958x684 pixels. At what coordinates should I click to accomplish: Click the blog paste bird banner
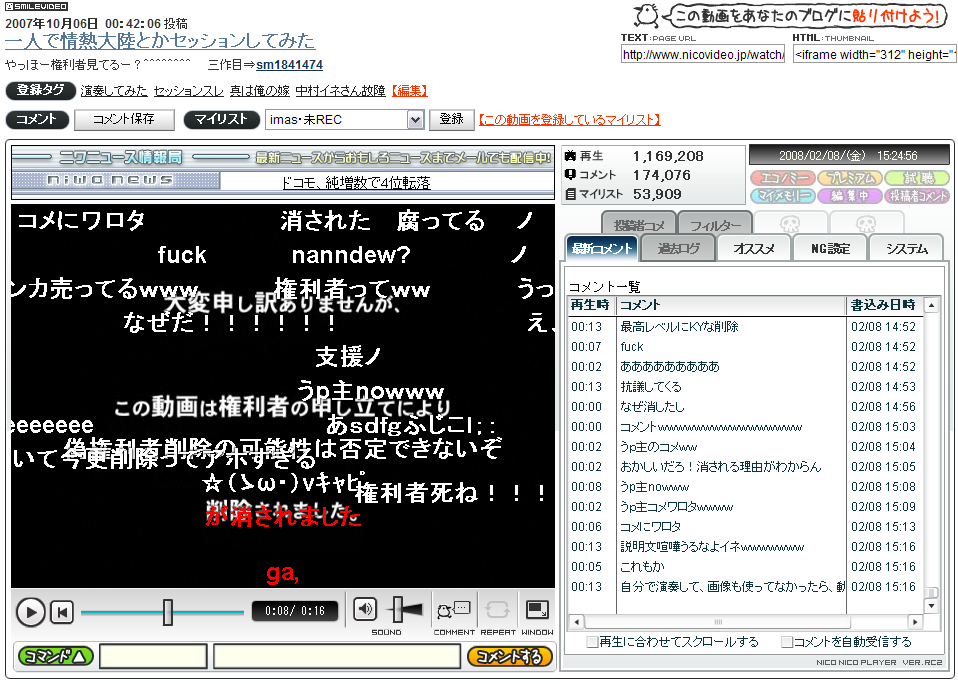(x=789, y=16)
